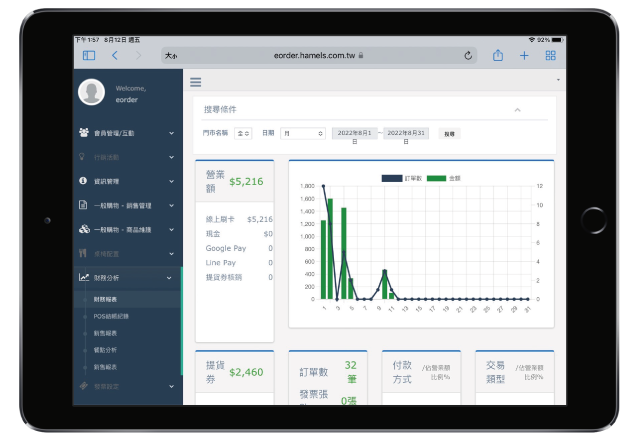Click the ticket icon at sidebar bottom
637x441 pixels.
click(x=84, y=386)
